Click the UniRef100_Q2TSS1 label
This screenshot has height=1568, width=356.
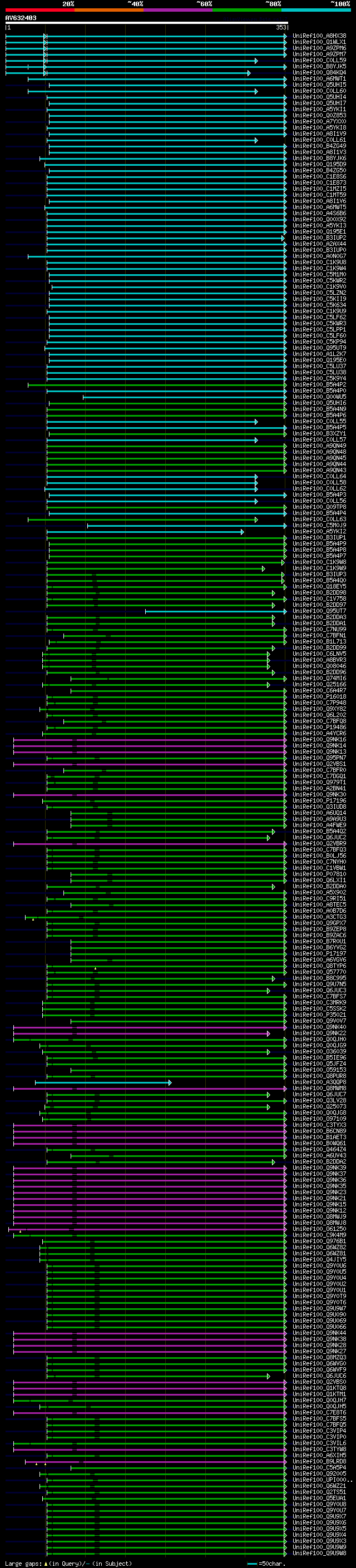319,1492
